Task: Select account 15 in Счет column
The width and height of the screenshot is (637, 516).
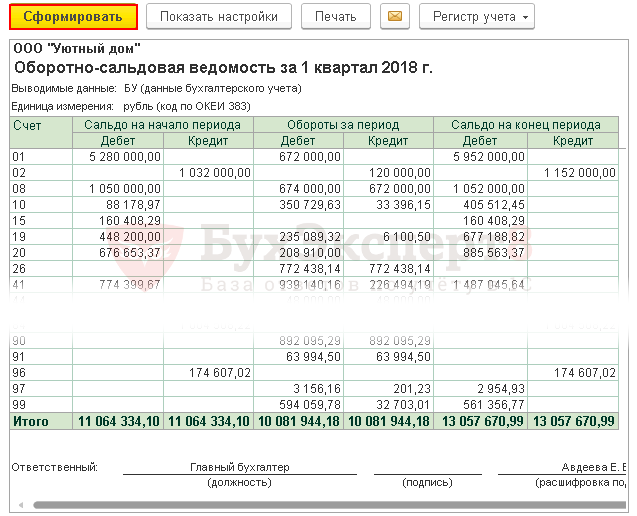Action: pos(41,221)
